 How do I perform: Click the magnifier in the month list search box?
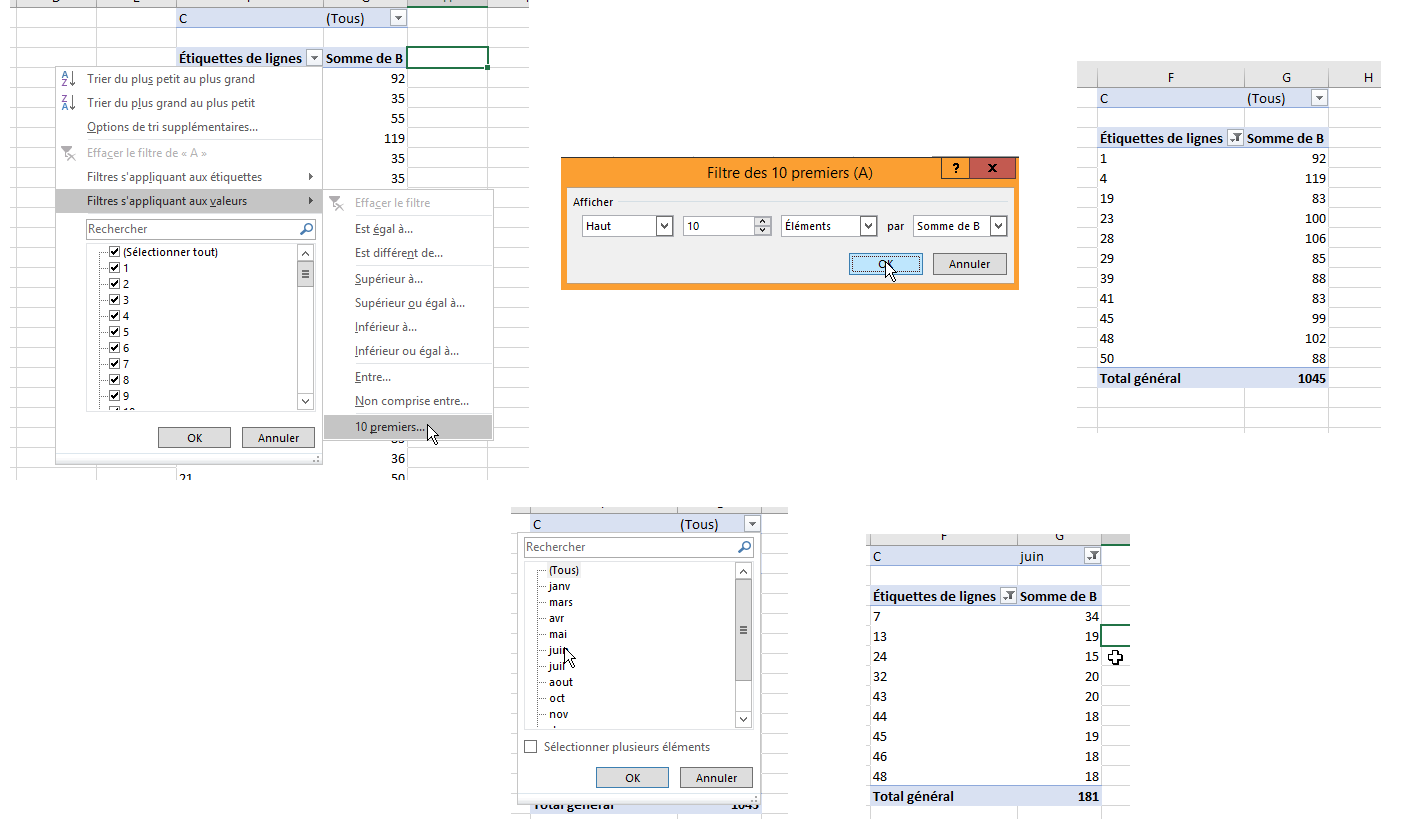(744, 547)
